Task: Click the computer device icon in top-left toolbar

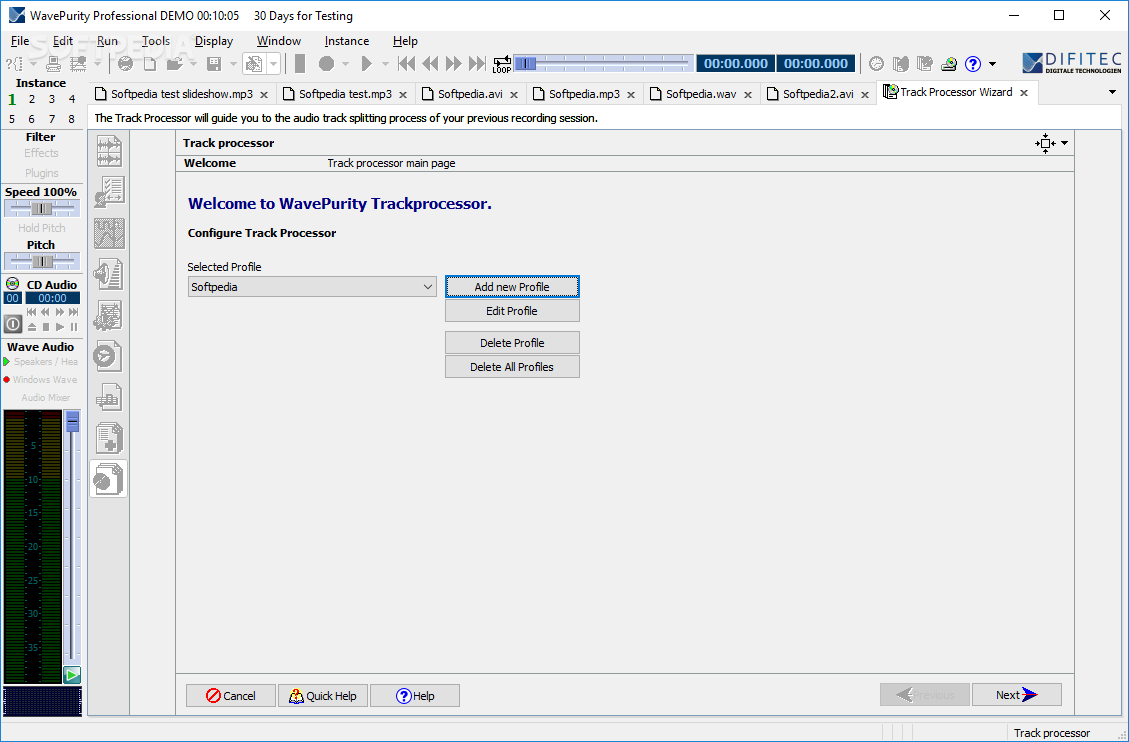Action: (52, 64)
